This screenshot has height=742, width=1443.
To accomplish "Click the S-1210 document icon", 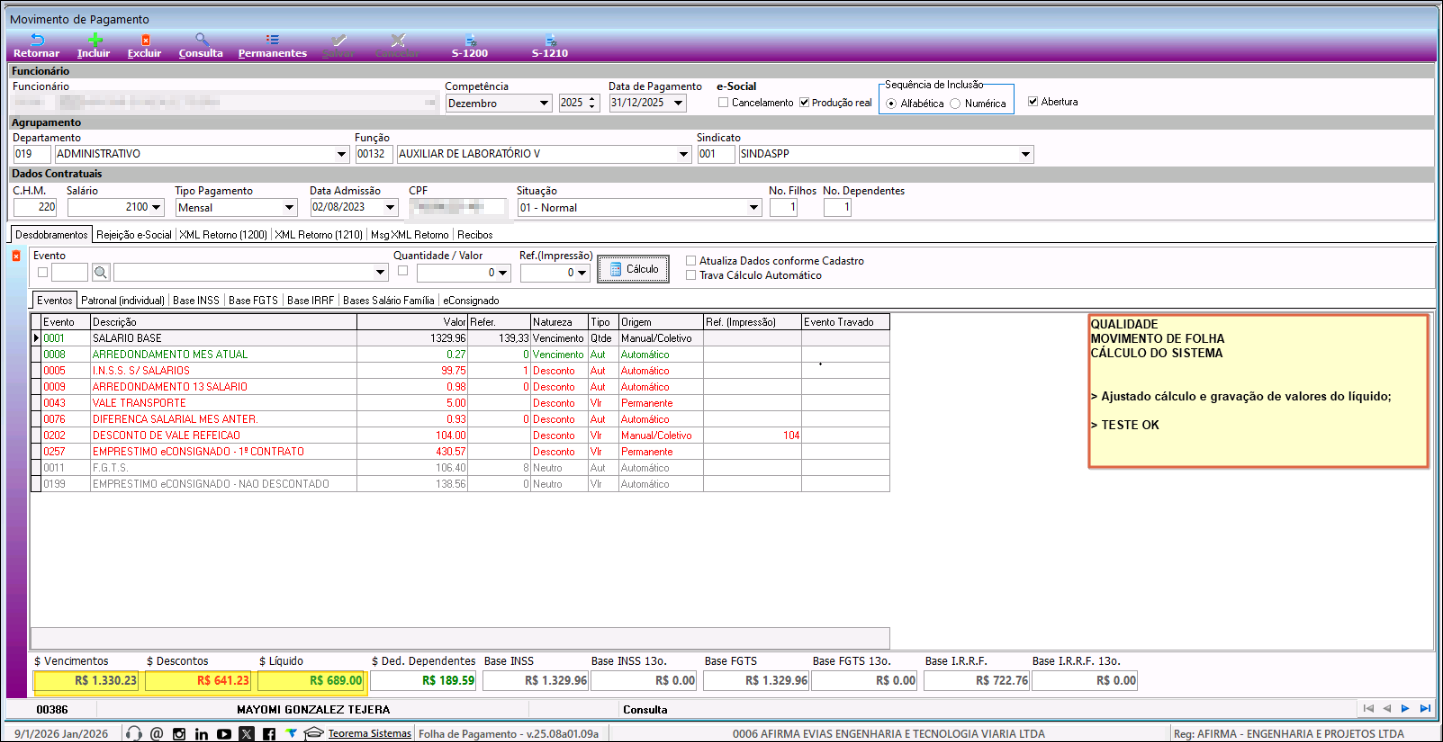I will (550, 40).
